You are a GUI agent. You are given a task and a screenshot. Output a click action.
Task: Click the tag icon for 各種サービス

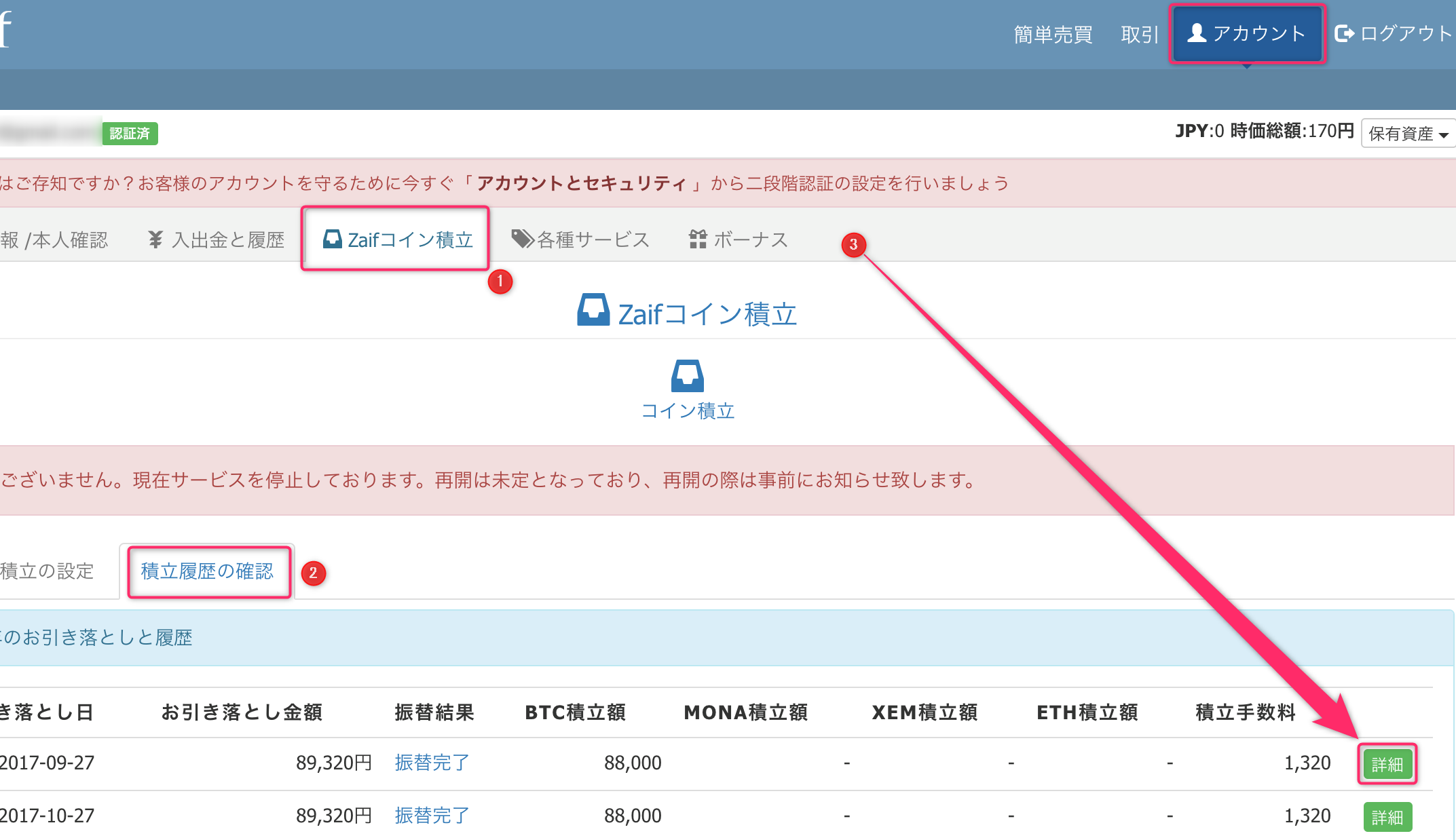click(522, 239)
